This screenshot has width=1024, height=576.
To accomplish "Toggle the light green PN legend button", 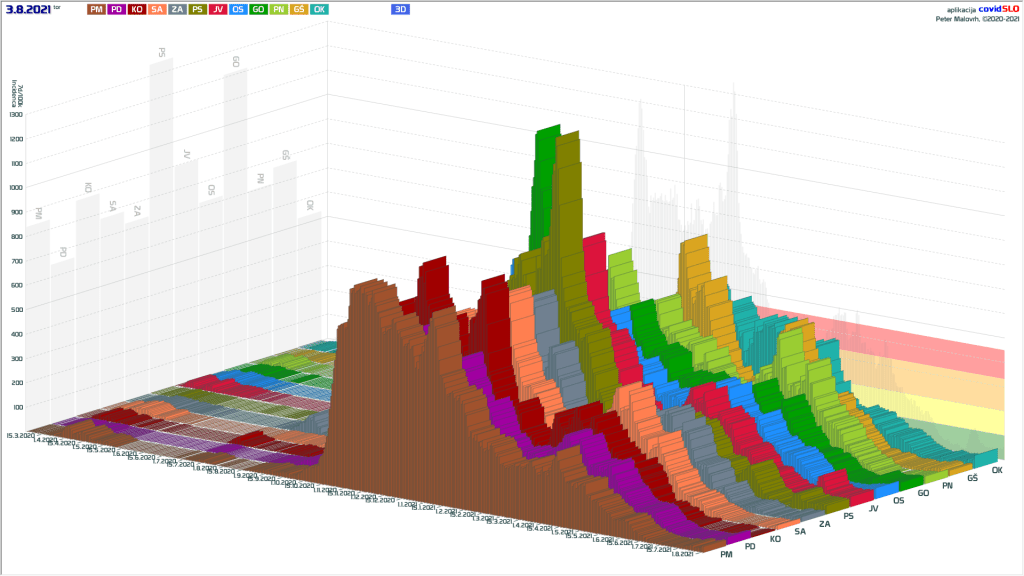I will click(x=279, y=9).
